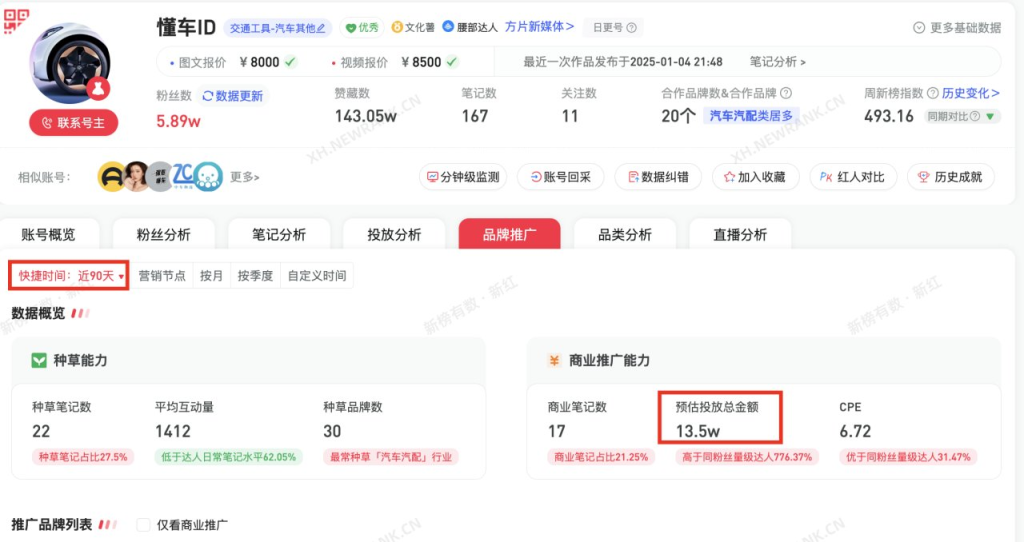Click the 高于同粉丝量级达人776.37% tag
The image size is (1024, 542).
click(x=747, y=457)
